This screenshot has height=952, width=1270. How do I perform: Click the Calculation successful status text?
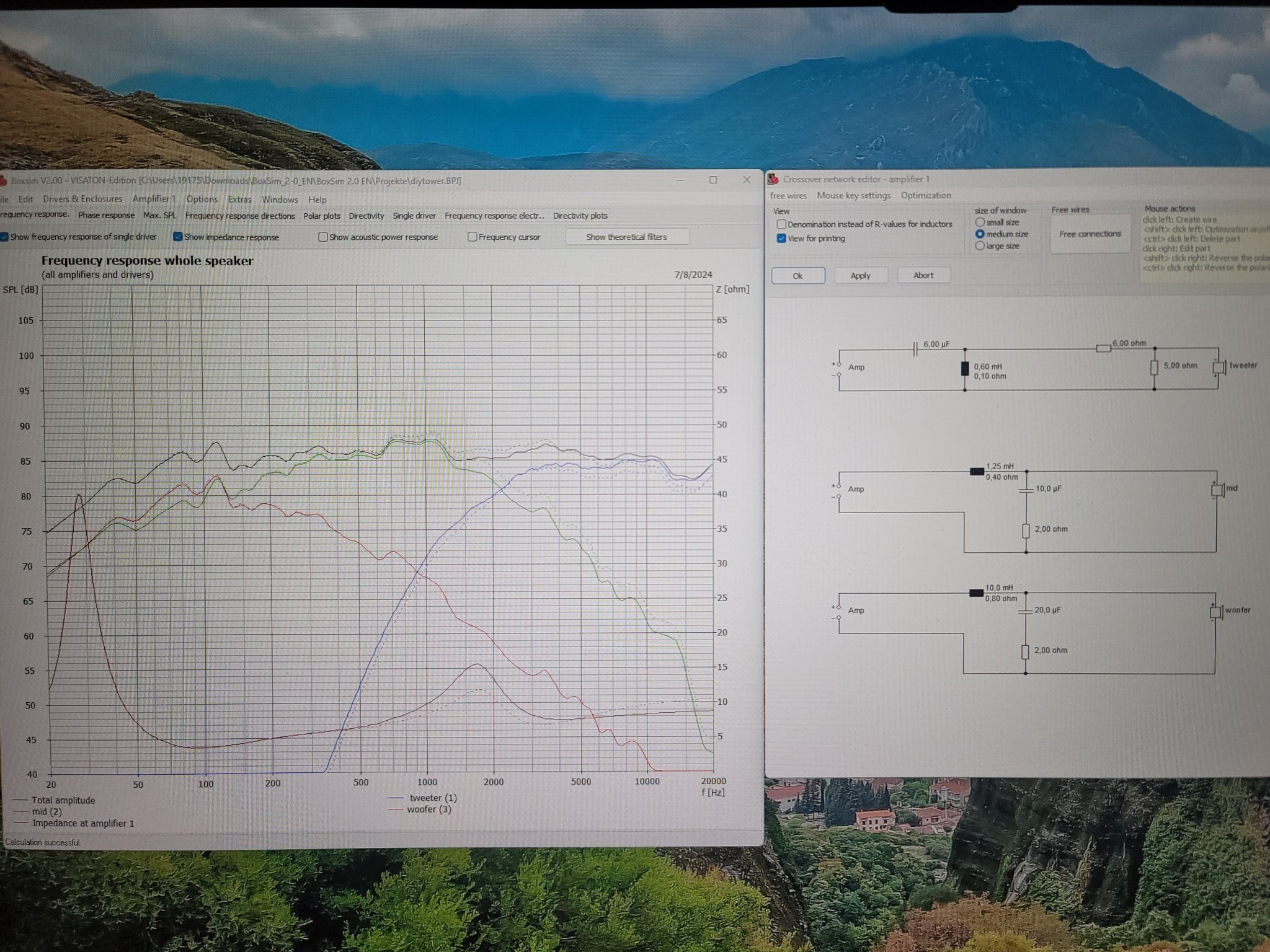43,842
